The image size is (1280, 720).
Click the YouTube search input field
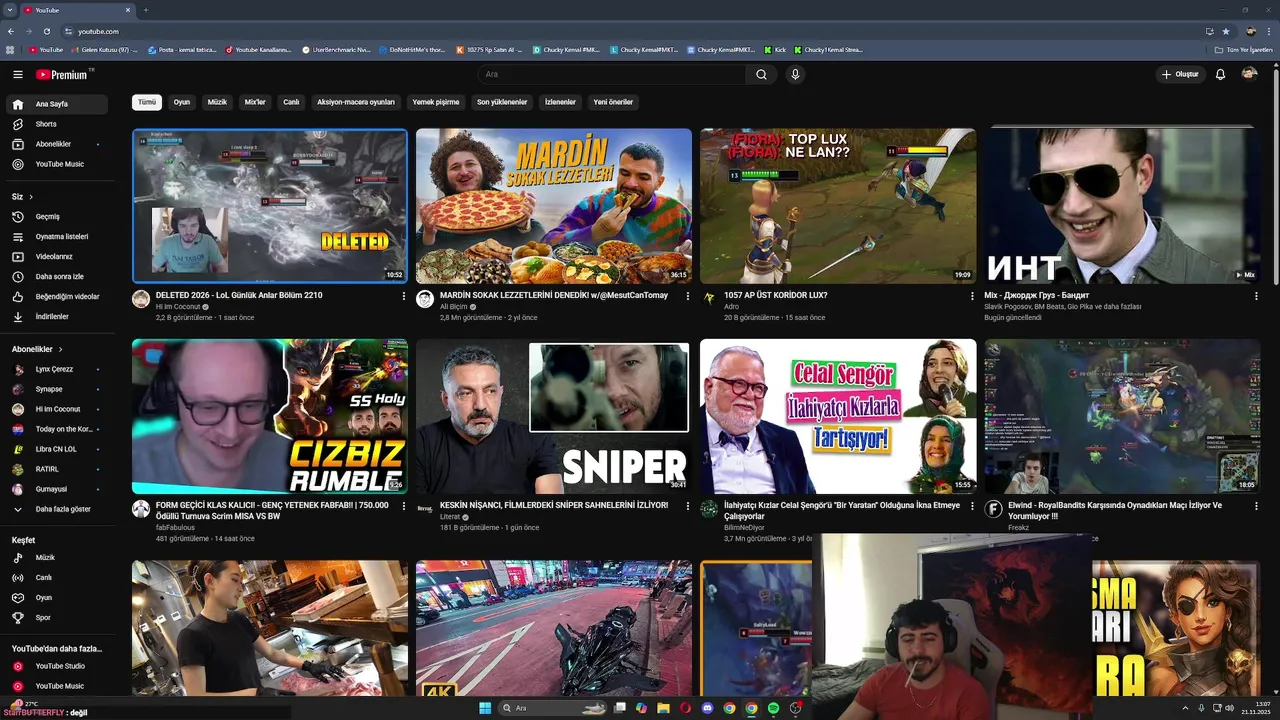(x=610, y=75)
